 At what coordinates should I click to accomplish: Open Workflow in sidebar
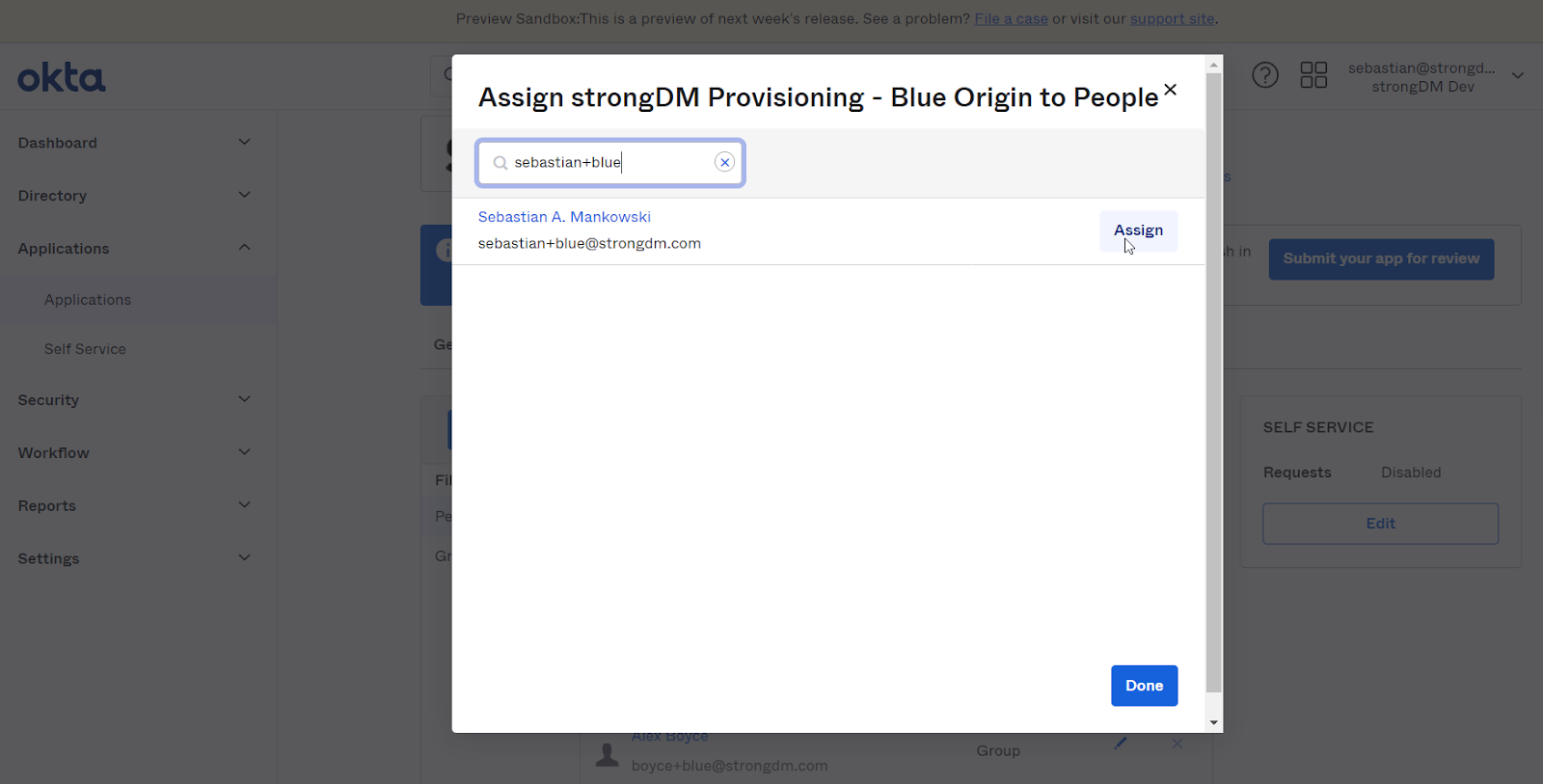[53, 453]
